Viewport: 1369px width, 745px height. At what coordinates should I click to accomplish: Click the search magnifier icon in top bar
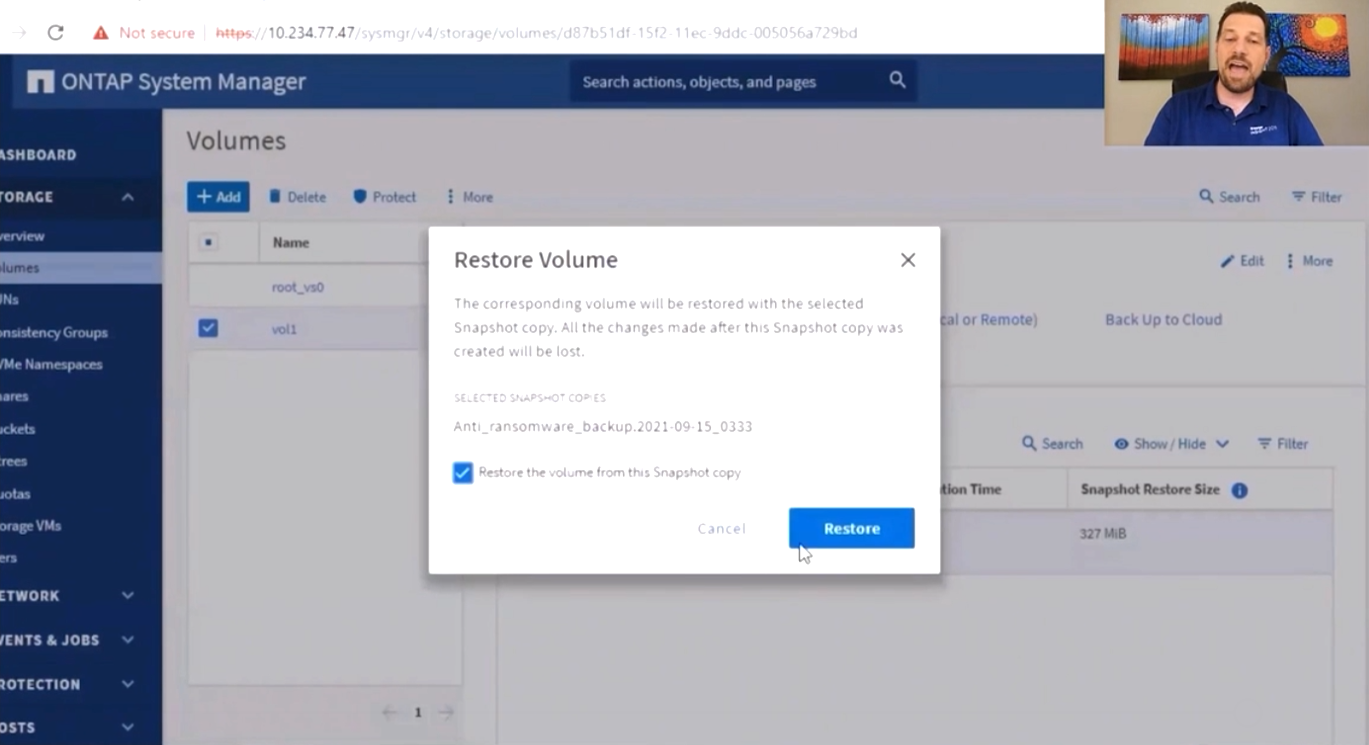click(897, 80)
